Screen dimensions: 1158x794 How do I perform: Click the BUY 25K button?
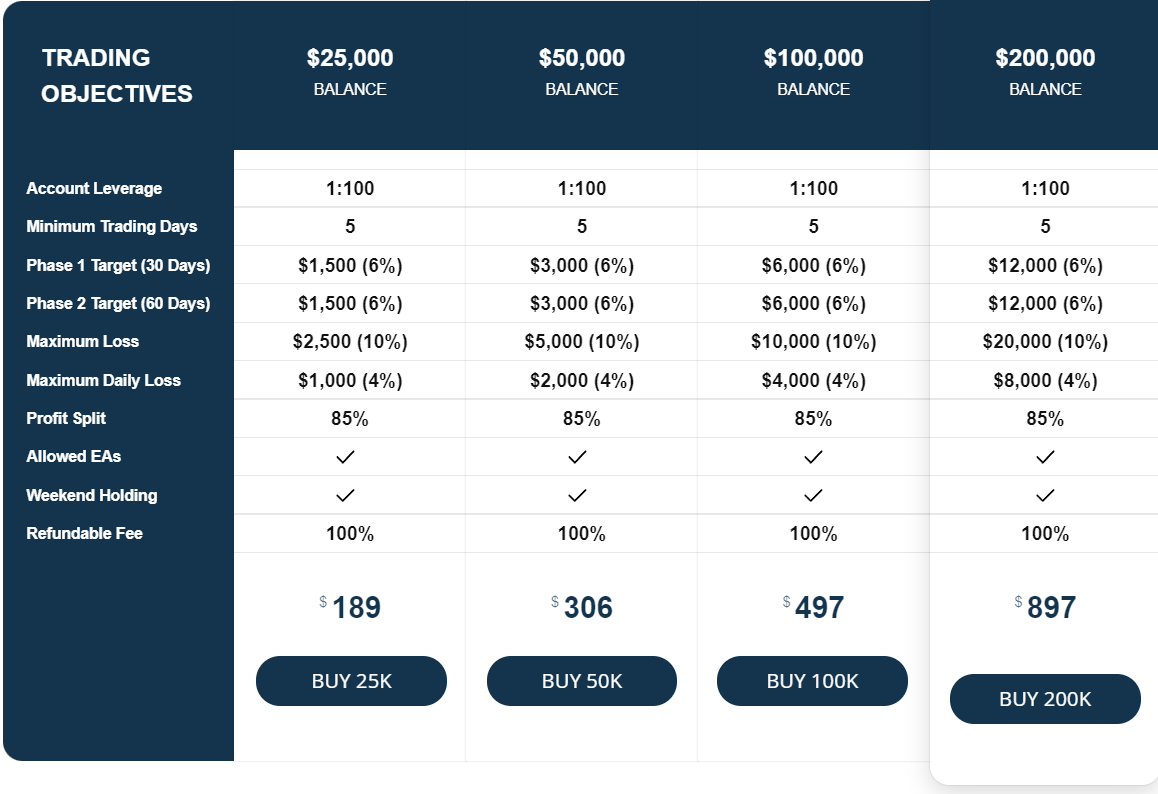(x=351, y=681)
